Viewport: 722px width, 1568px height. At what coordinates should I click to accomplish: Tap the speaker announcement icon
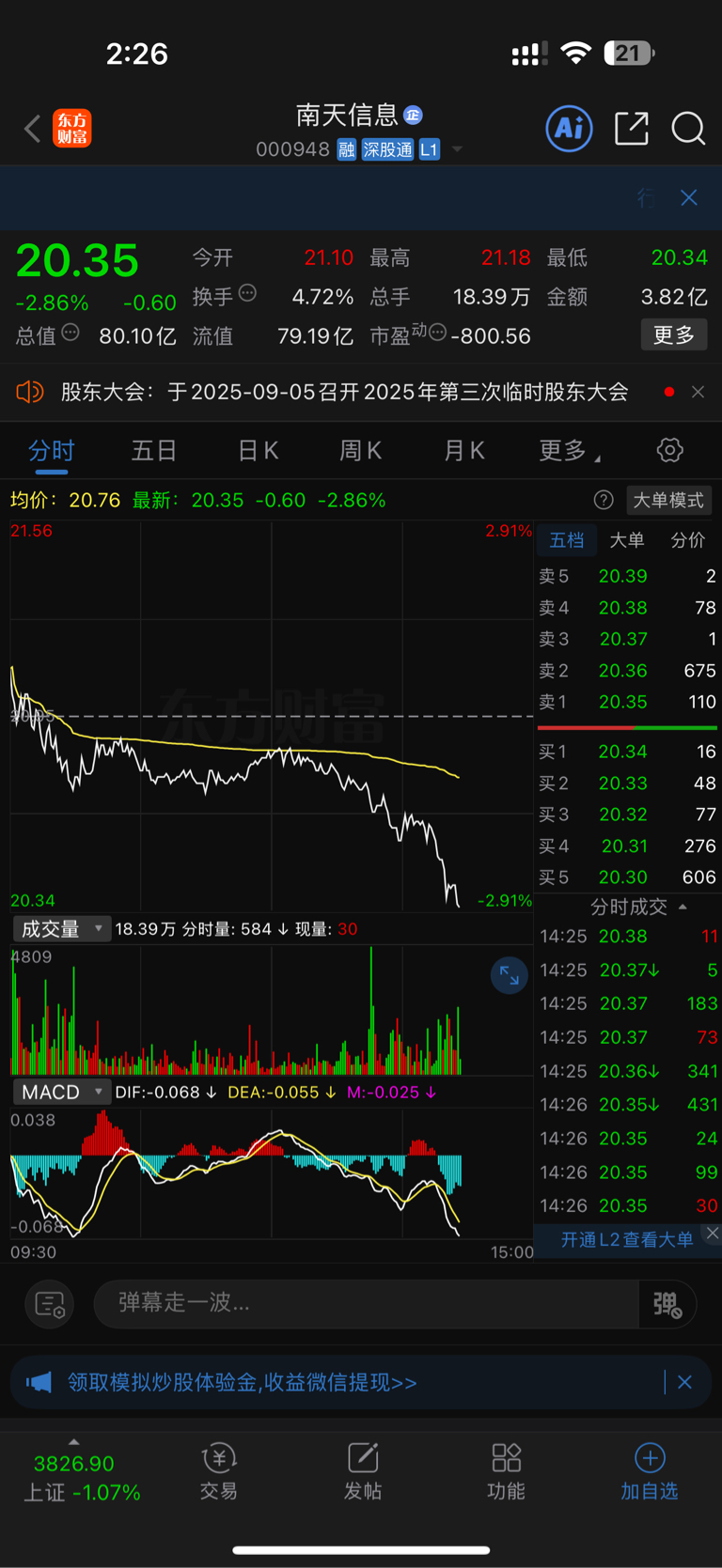(30, 392)
